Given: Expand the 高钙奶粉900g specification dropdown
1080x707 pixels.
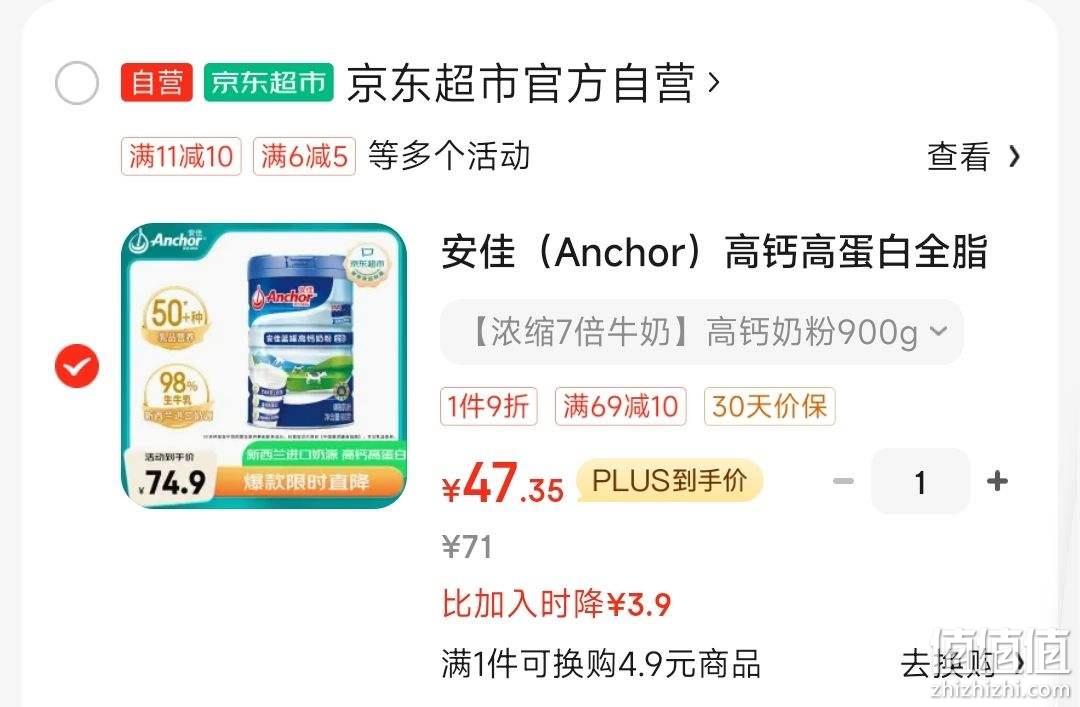Looking at the screenshot, I should pyautogui.click(x=701, y=332).
